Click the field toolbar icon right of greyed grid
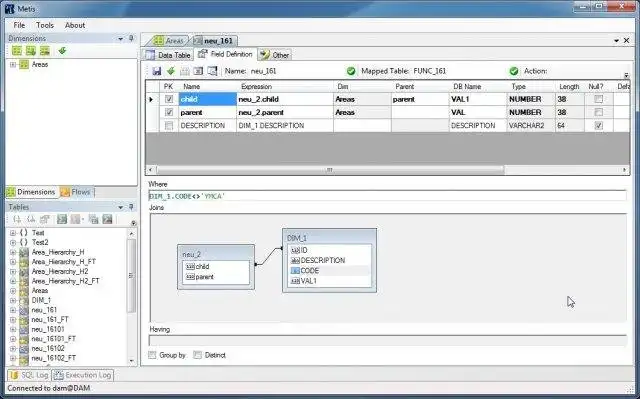The height and width of the screenshot is (399, 640). [198, 71]
